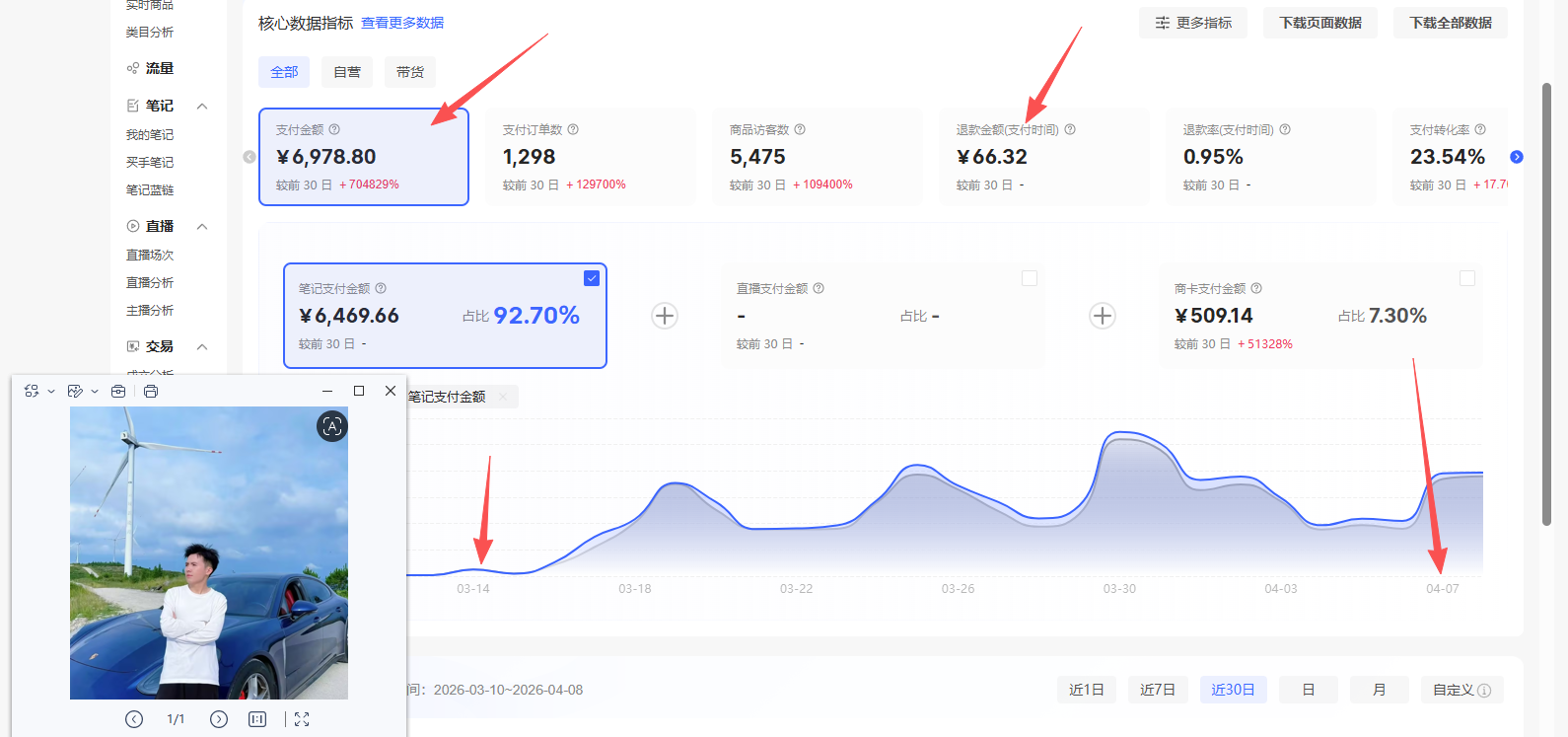The height and width of the screenshot is (737, 1568).
Task: Check the 直播支付金额 checkbox
Action: (x=1030, y=278)
